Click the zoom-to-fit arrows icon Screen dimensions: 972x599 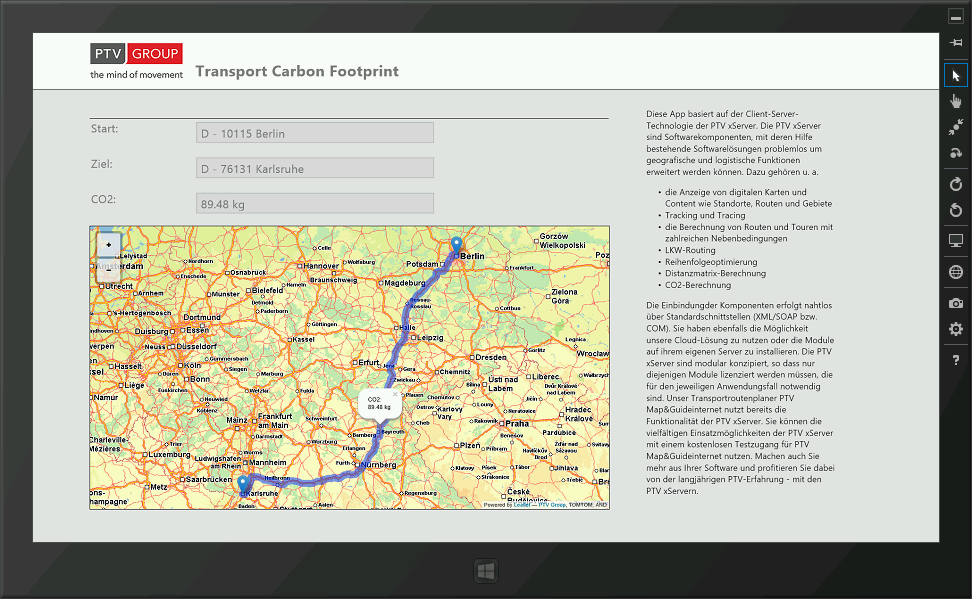[955, 127]
